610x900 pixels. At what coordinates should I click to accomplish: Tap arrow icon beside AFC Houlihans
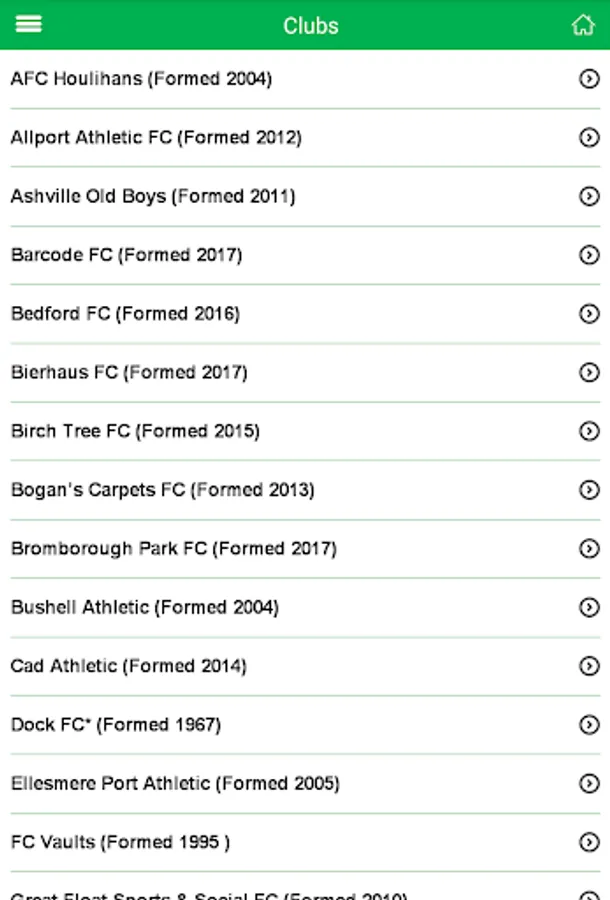(589, 79)
